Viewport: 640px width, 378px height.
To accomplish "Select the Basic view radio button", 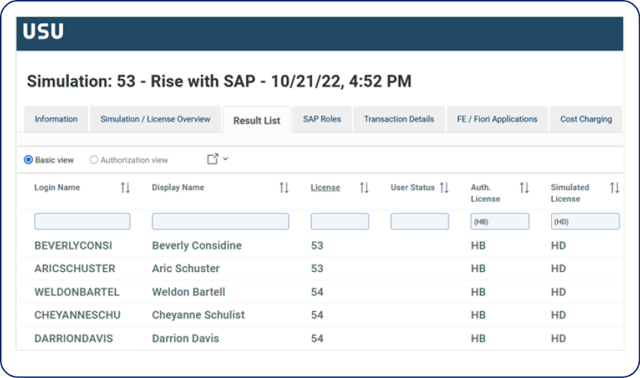I will (x=28, y=160).
